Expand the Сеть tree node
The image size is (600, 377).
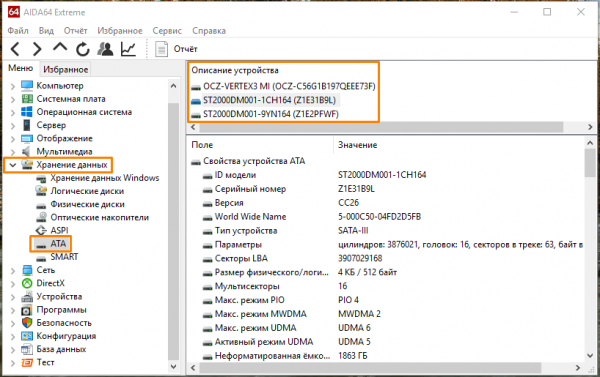click(x=13, y=271)
